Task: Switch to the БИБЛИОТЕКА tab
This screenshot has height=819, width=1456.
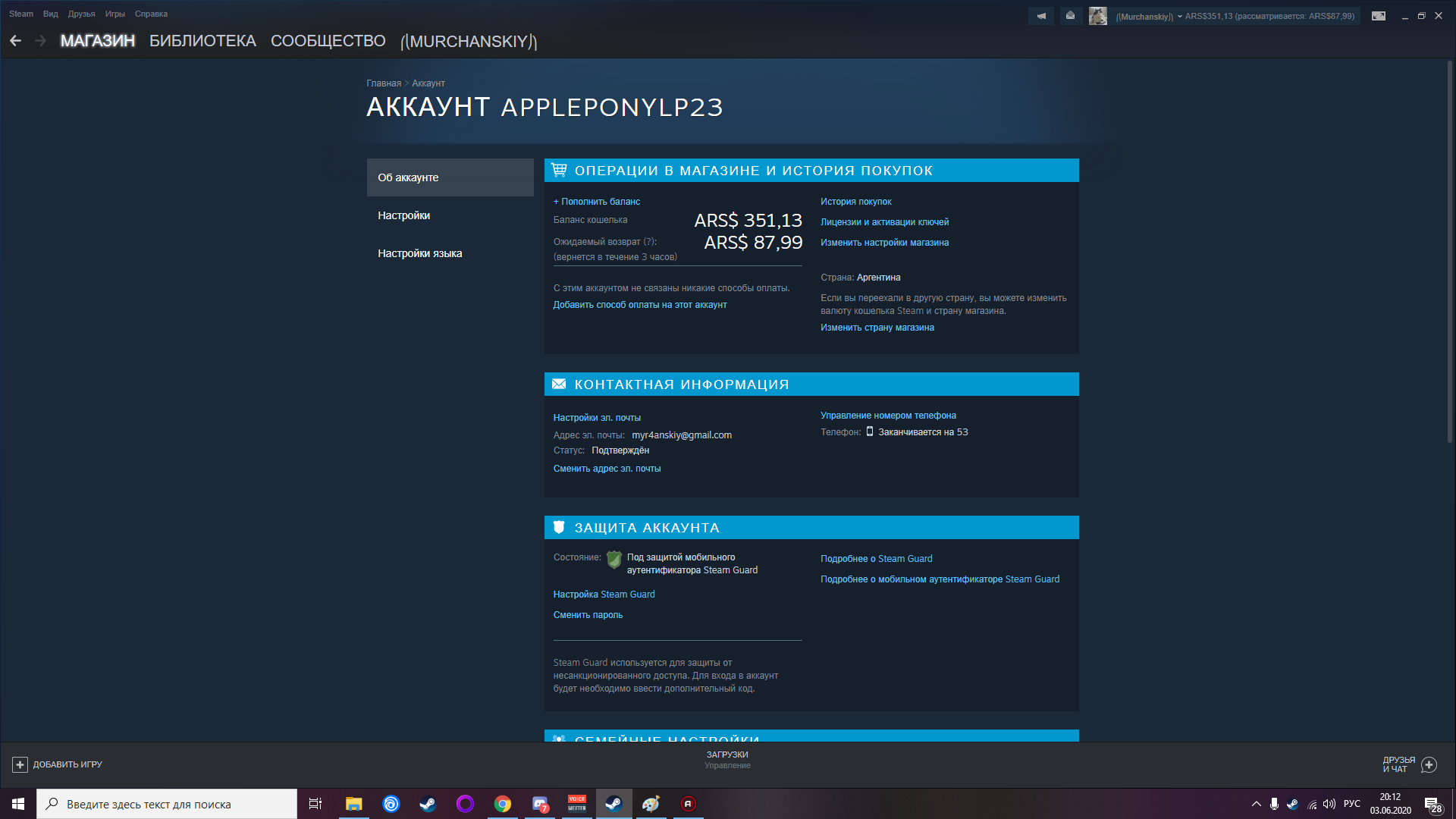Action: point(202,41)
